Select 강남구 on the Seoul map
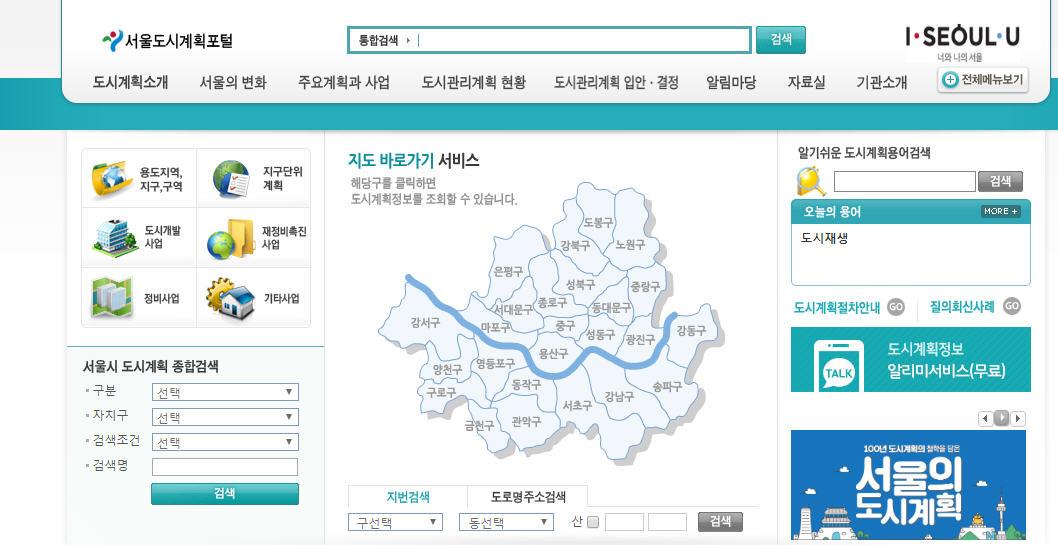 point(619,397)
